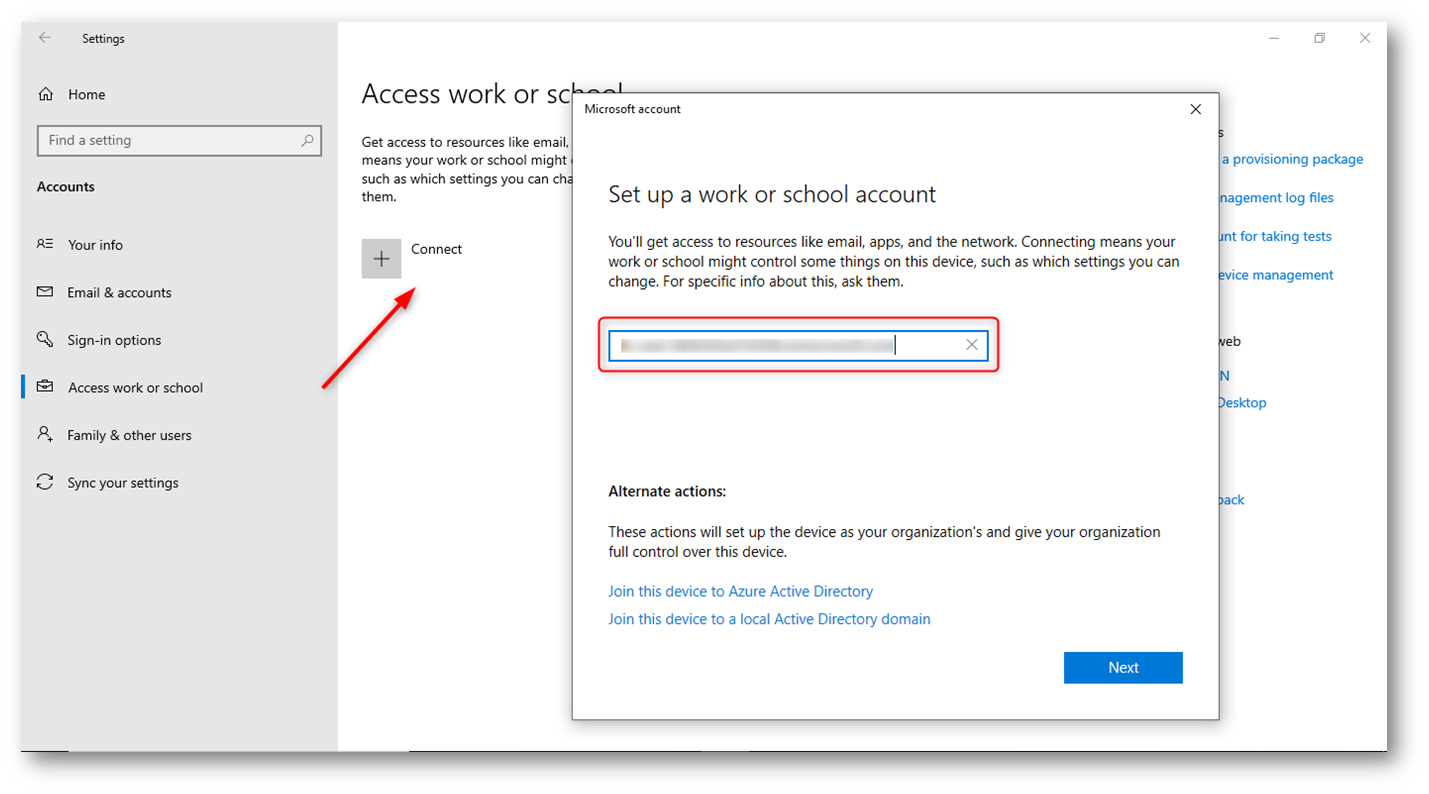Click the Next button

[x=1123, y=668]
